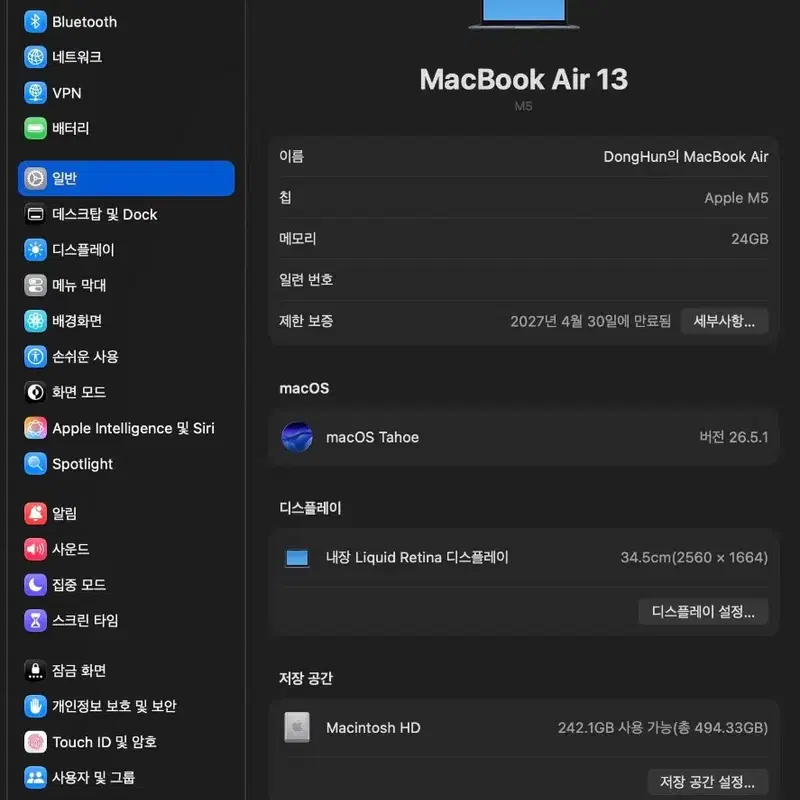Open the 잠금 화면 label in the sidebar

click(79, 670)
